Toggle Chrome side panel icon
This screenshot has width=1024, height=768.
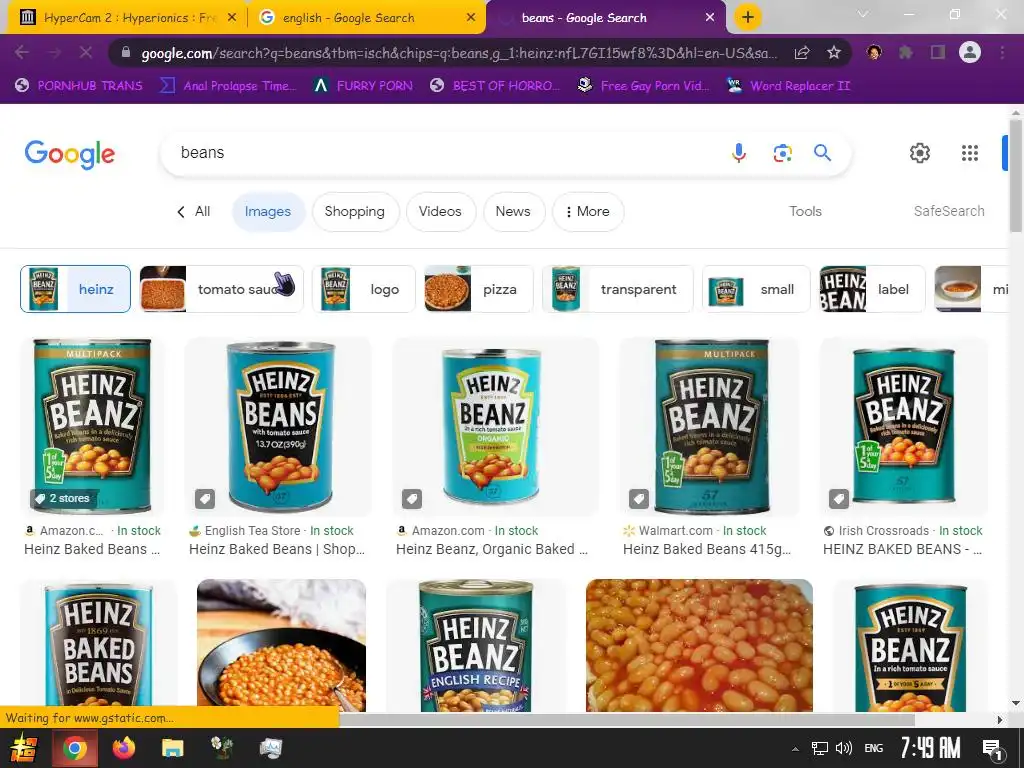tap(938, 52)
